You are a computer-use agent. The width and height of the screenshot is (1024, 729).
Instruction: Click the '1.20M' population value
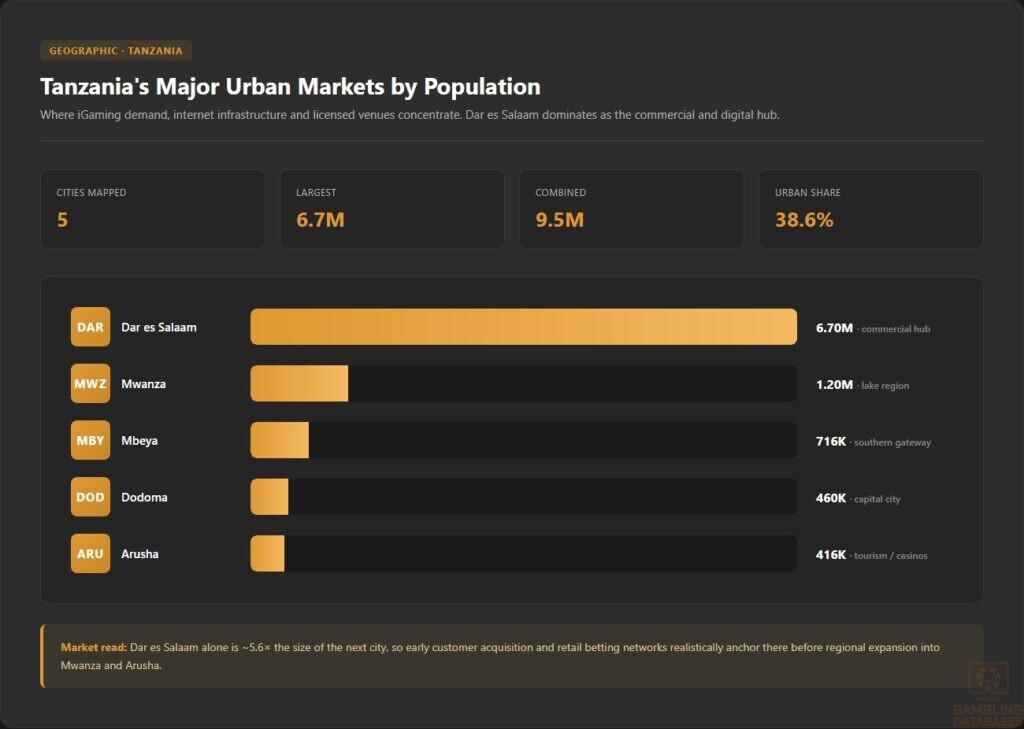point(834,385)
